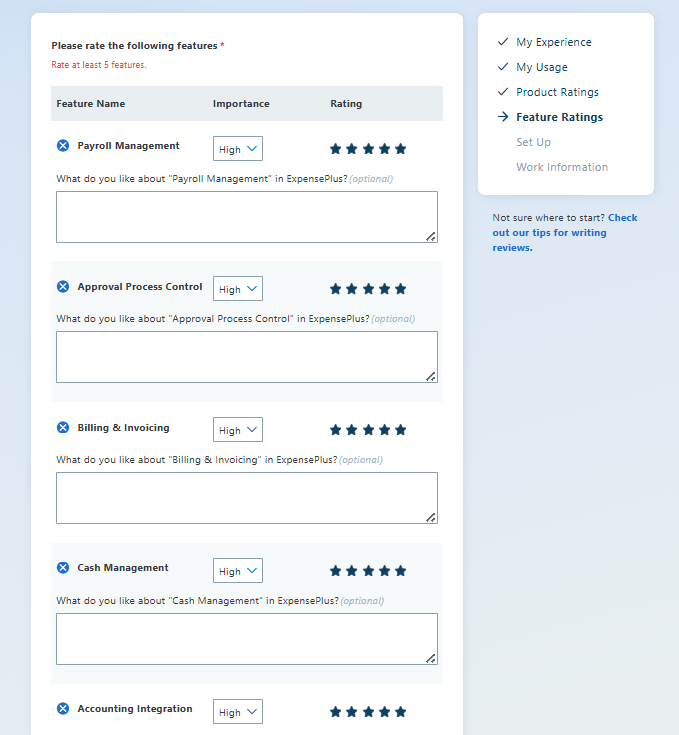
Task: Open Approval Process Control importance dropdown
Action: pyautogui.click(x=238, y=289)
